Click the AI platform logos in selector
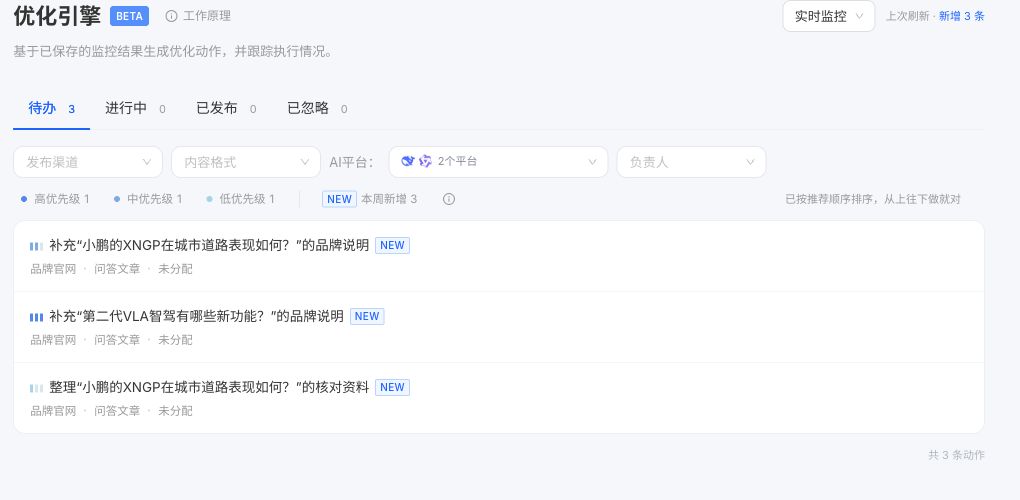 click(x=416, y=161)
